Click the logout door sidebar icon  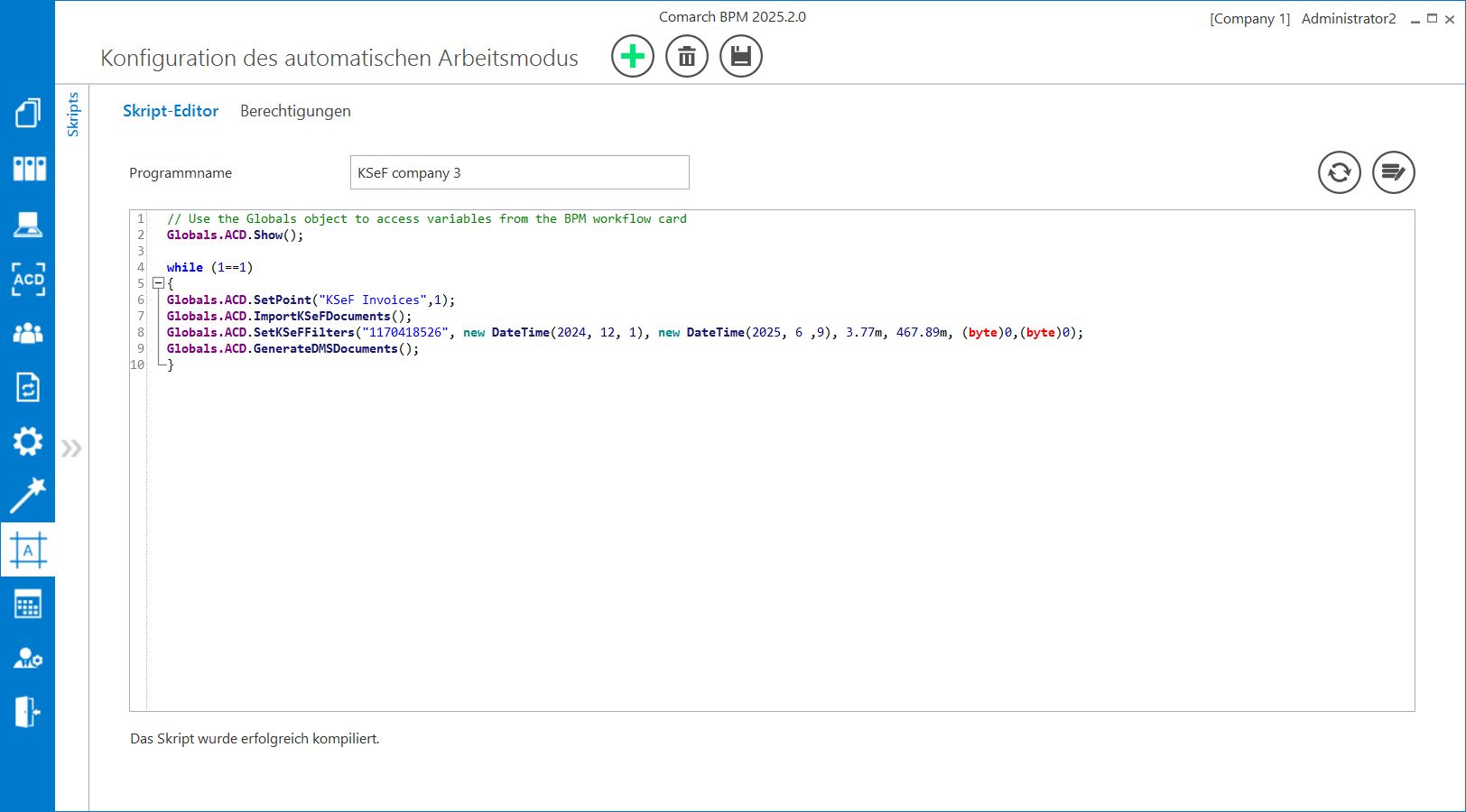pos(28,712)
